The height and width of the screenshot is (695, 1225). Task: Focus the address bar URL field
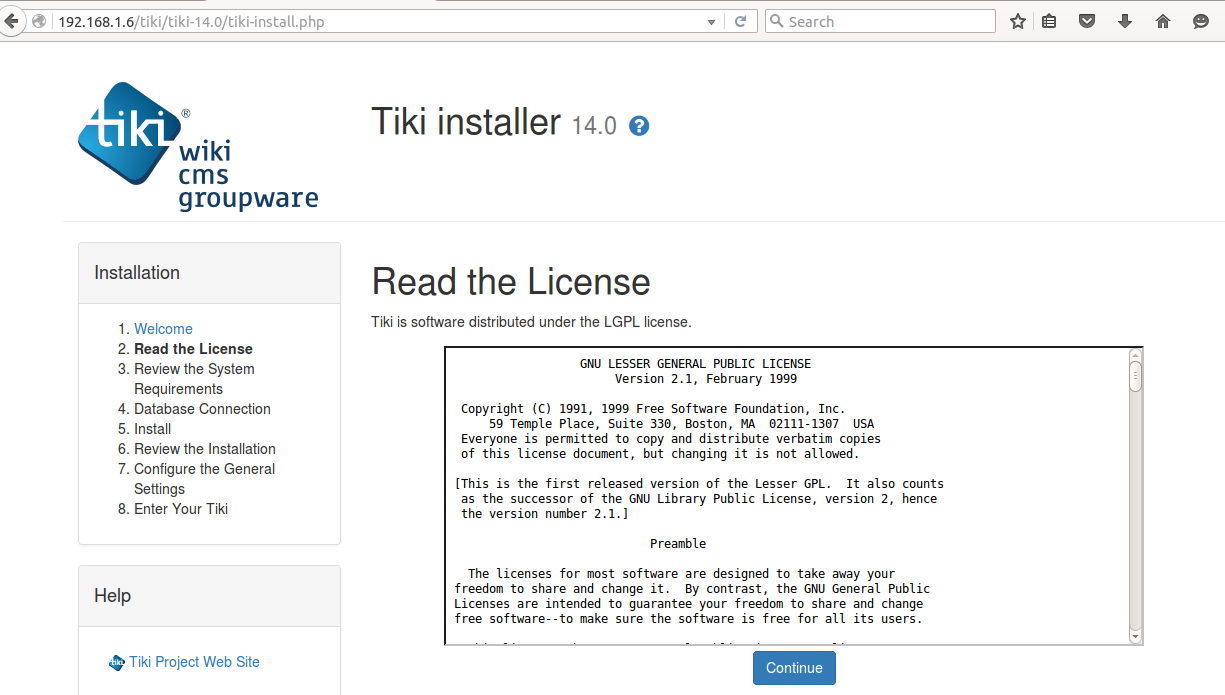(380, 22)
